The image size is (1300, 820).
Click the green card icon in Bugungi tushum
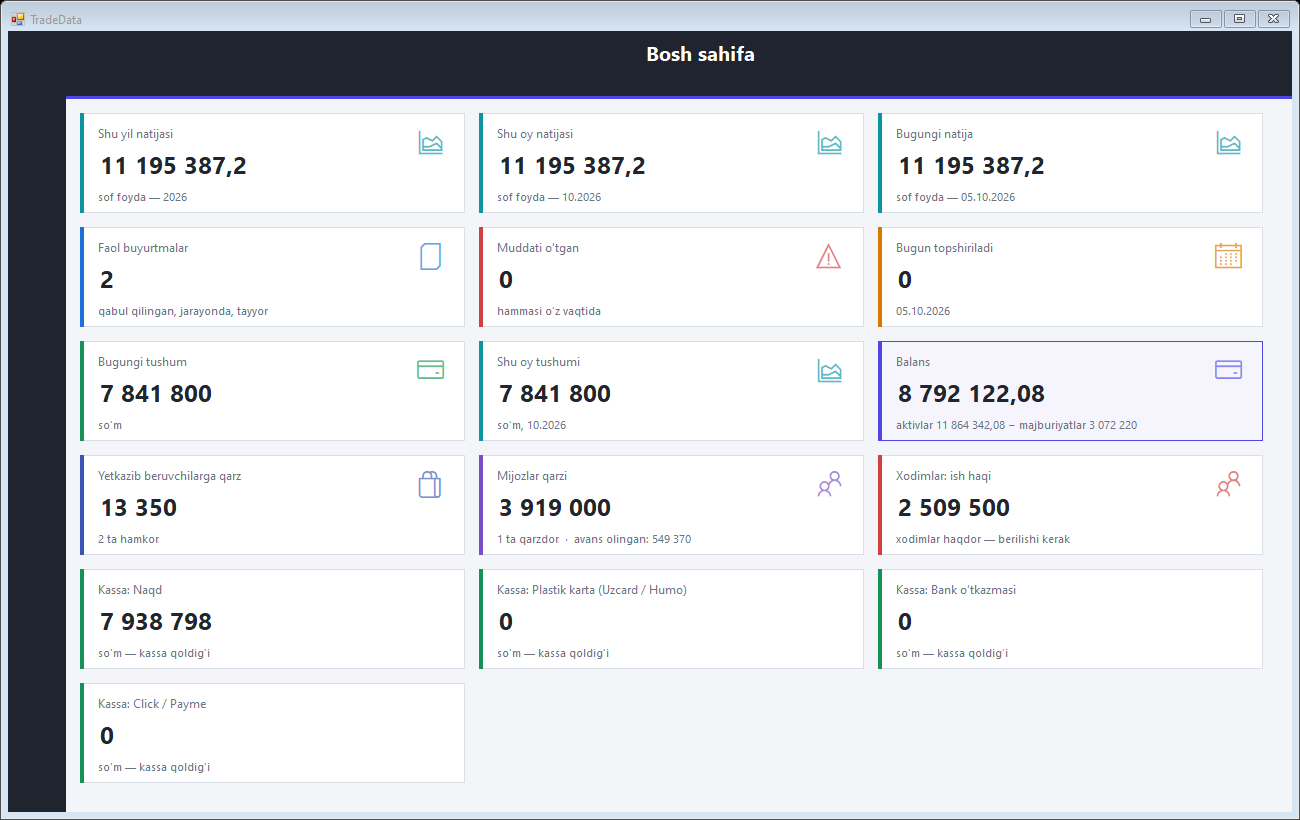pyautogui.click(x=430, y=370)
